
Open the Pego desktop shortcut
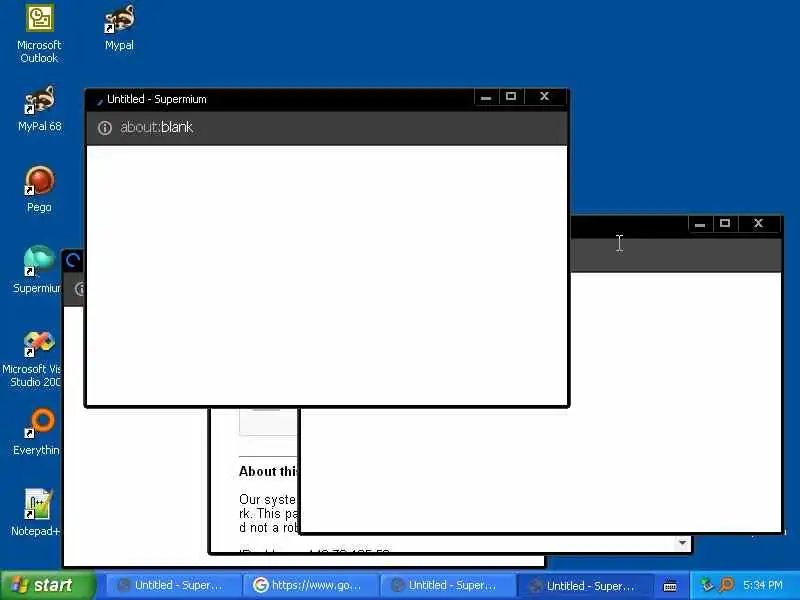pyautogui.click(x=39, y=189)
